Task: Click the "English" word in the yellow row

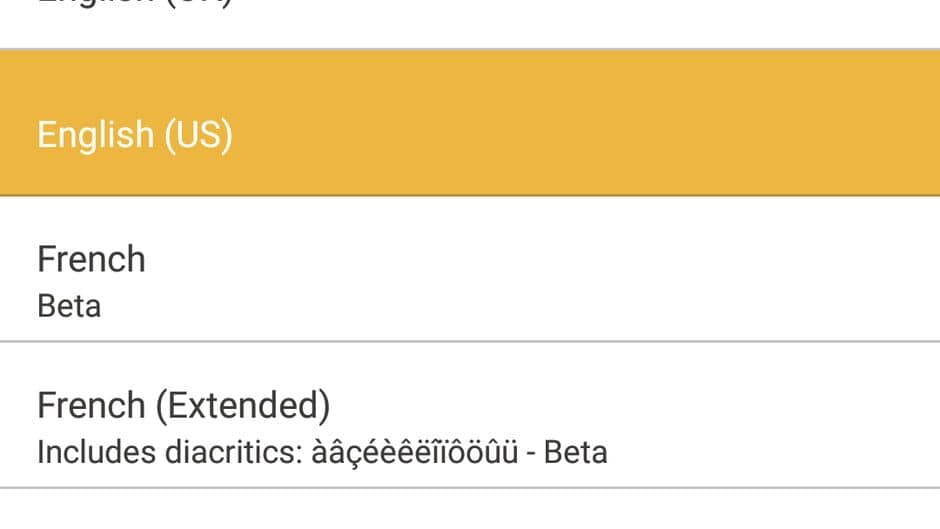Action: tap(95, 135)
